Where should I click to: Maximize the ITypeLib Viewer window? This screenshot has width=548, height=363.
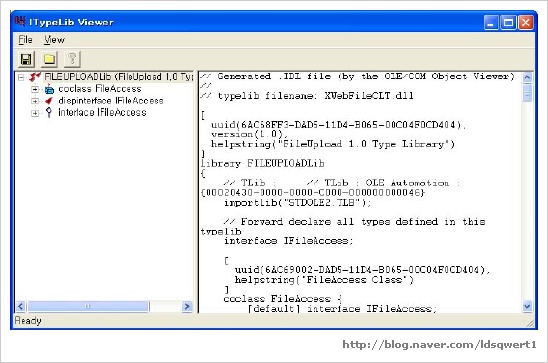click(508, 23)
